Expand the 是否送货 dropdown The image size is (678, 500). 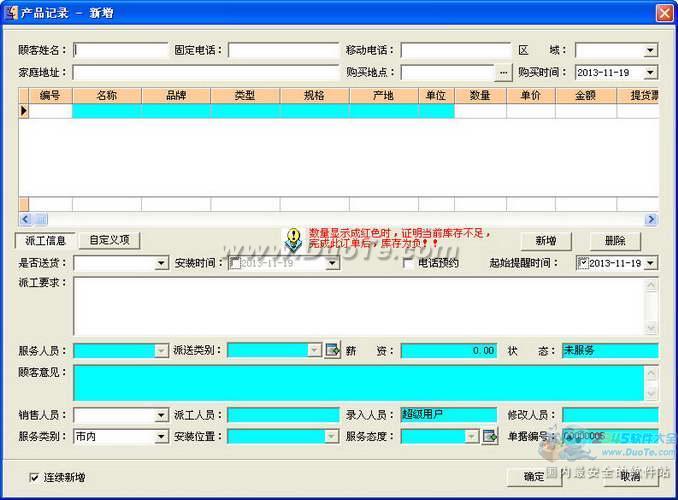point(161,263)
